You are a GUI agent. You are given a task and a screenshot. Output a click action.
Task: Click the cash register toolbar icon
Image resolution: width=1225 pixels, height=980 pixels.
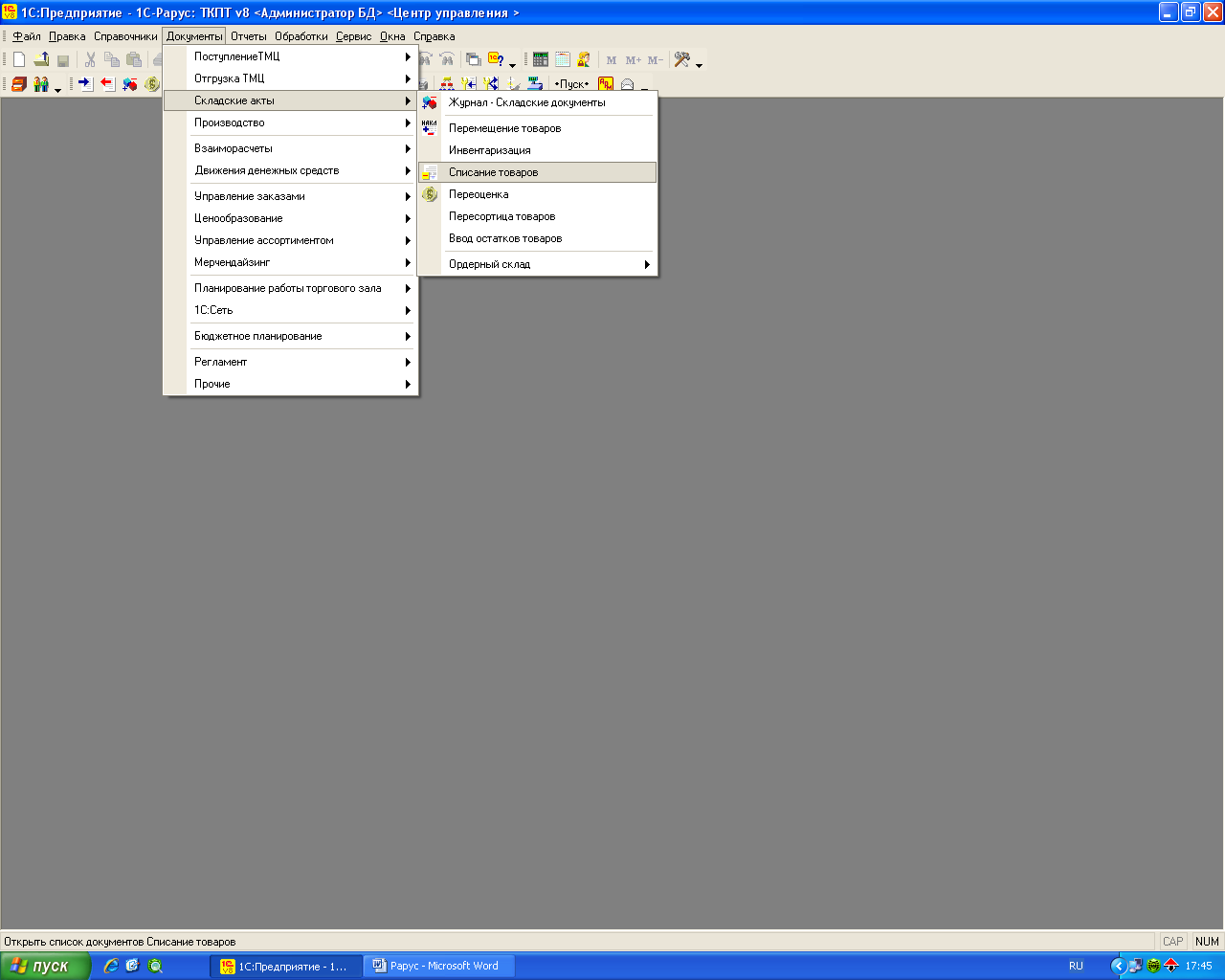(536, 84)
